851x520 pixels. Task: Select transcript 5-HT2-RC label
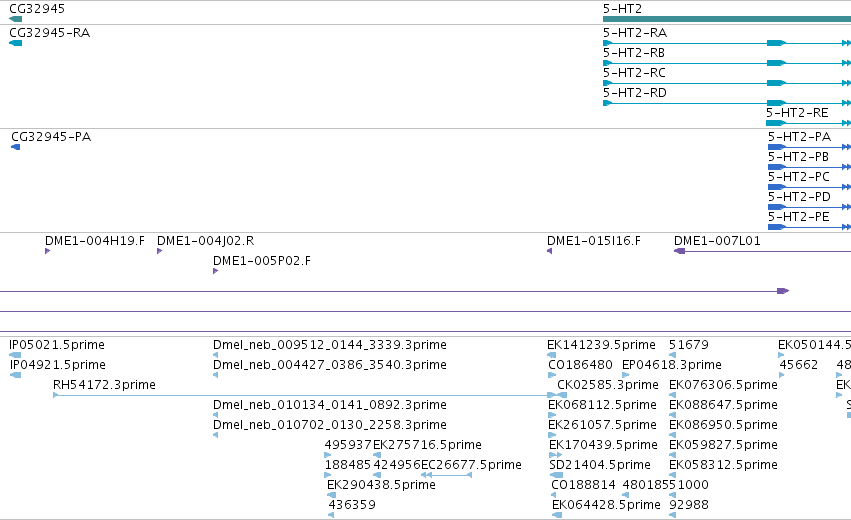(x=634, y=73)
